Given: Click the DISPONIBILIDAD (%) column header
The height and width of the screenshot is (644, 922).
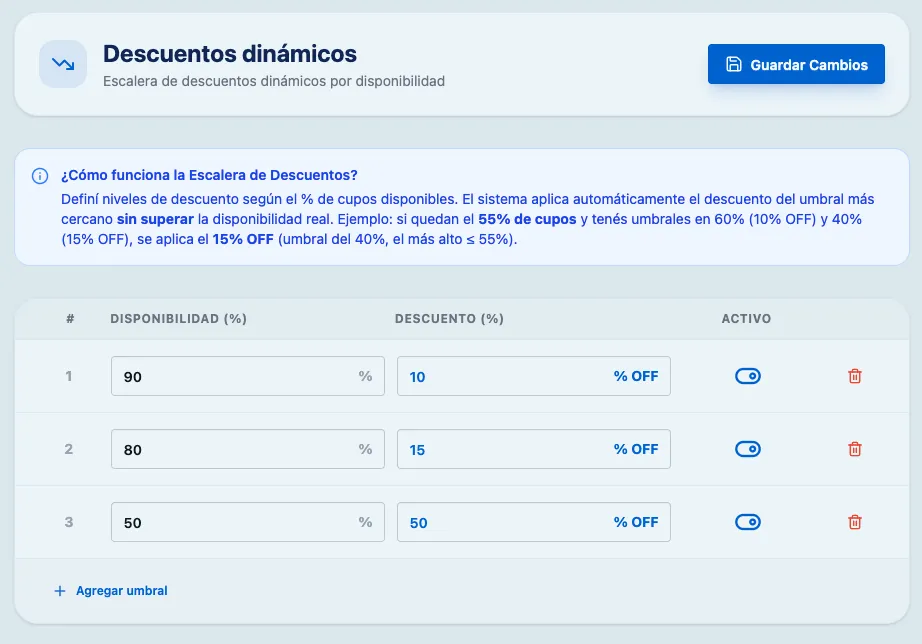Looking at the screenshot, I should click(178, 319).
